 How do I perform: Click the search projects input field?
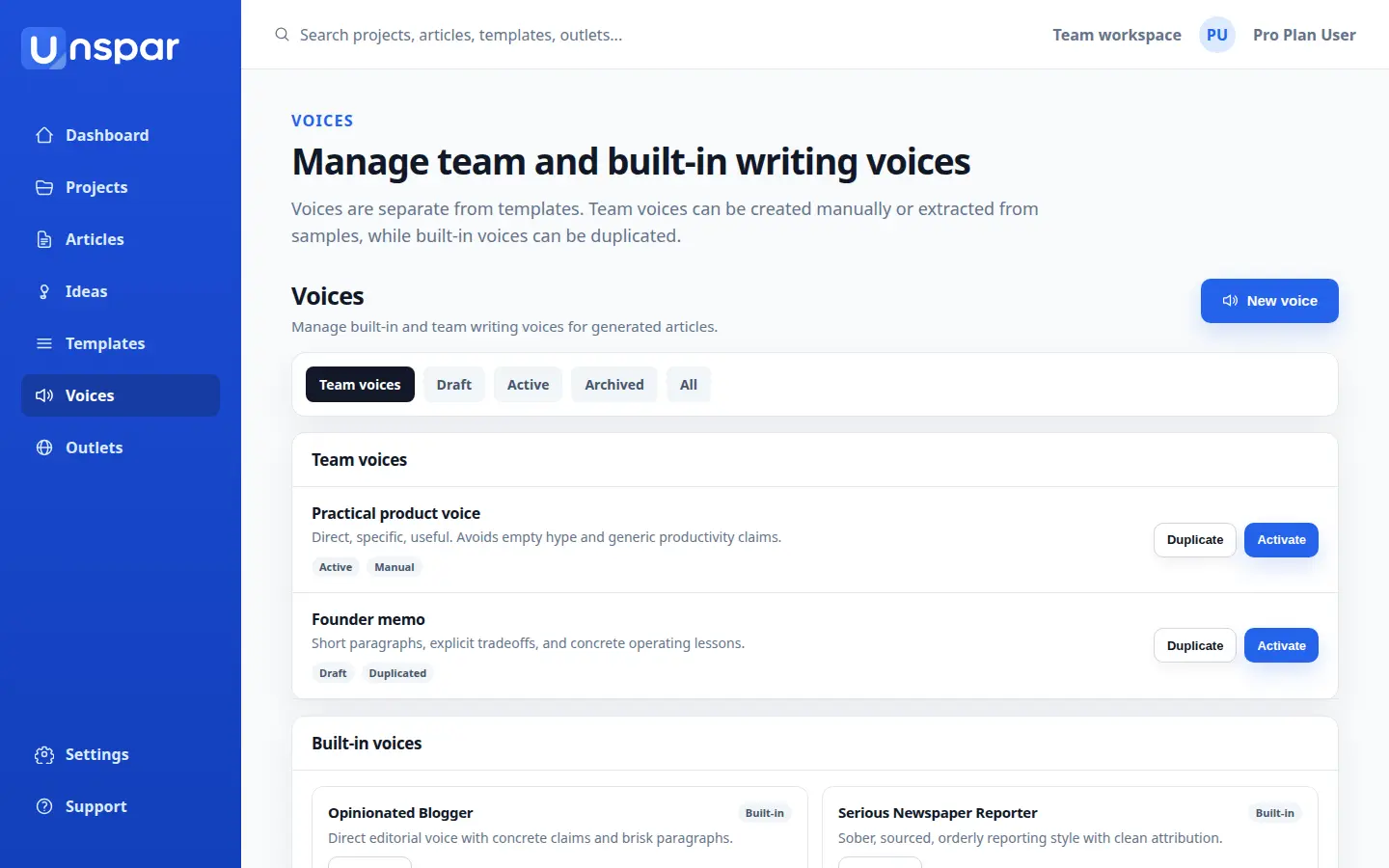(x=637, y=35)
